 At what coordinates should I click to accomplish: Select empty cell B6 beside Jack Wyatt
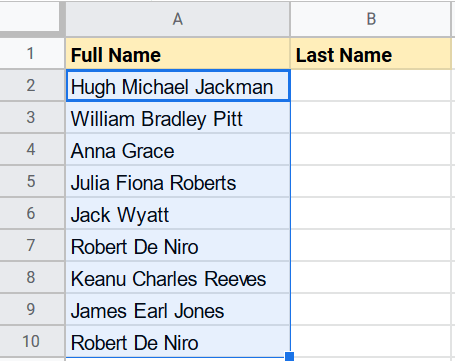pos(371,213)
